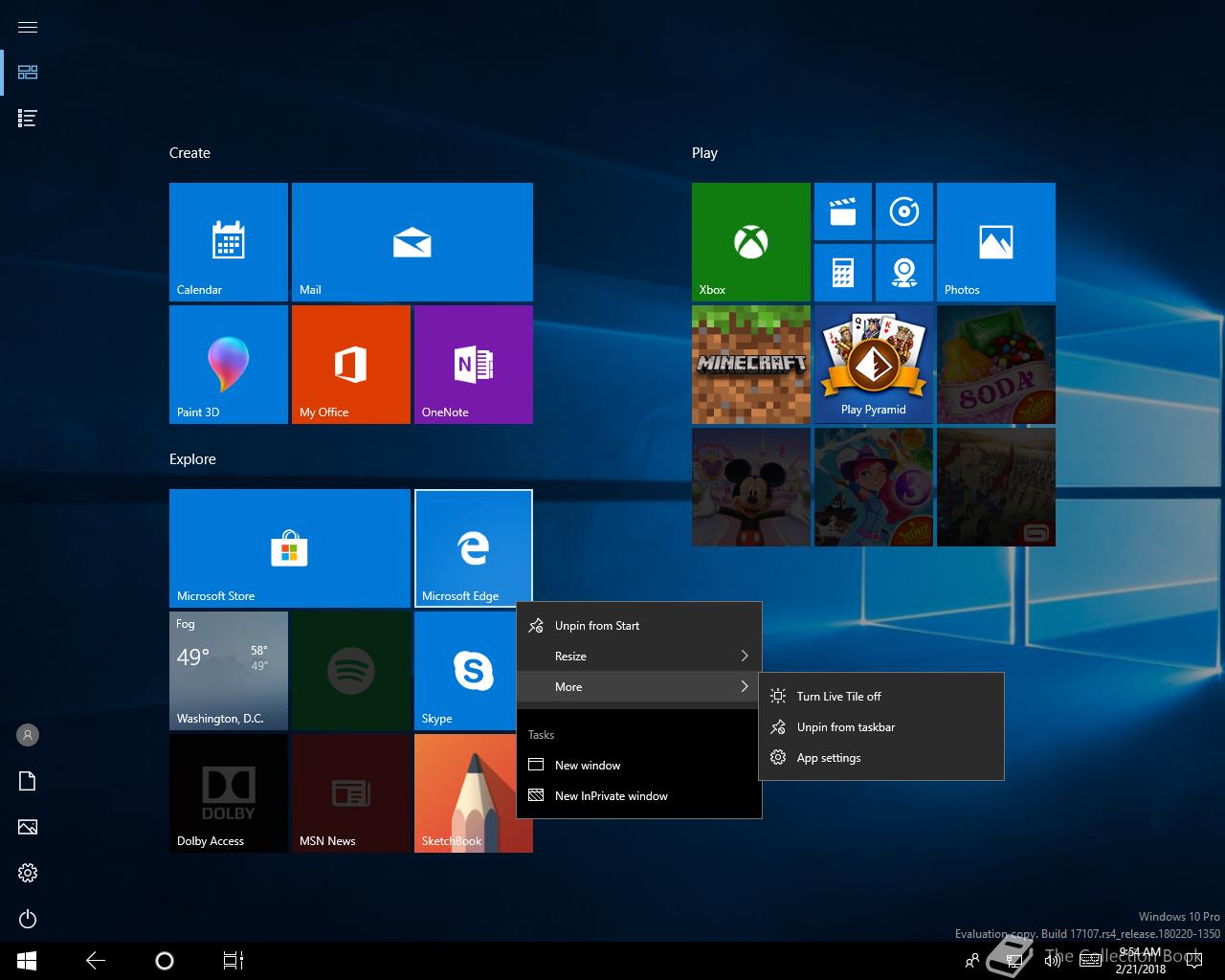The image size is (1225, 980).
Task: Click the Windows Start button
Action: [x=27, y=961]
